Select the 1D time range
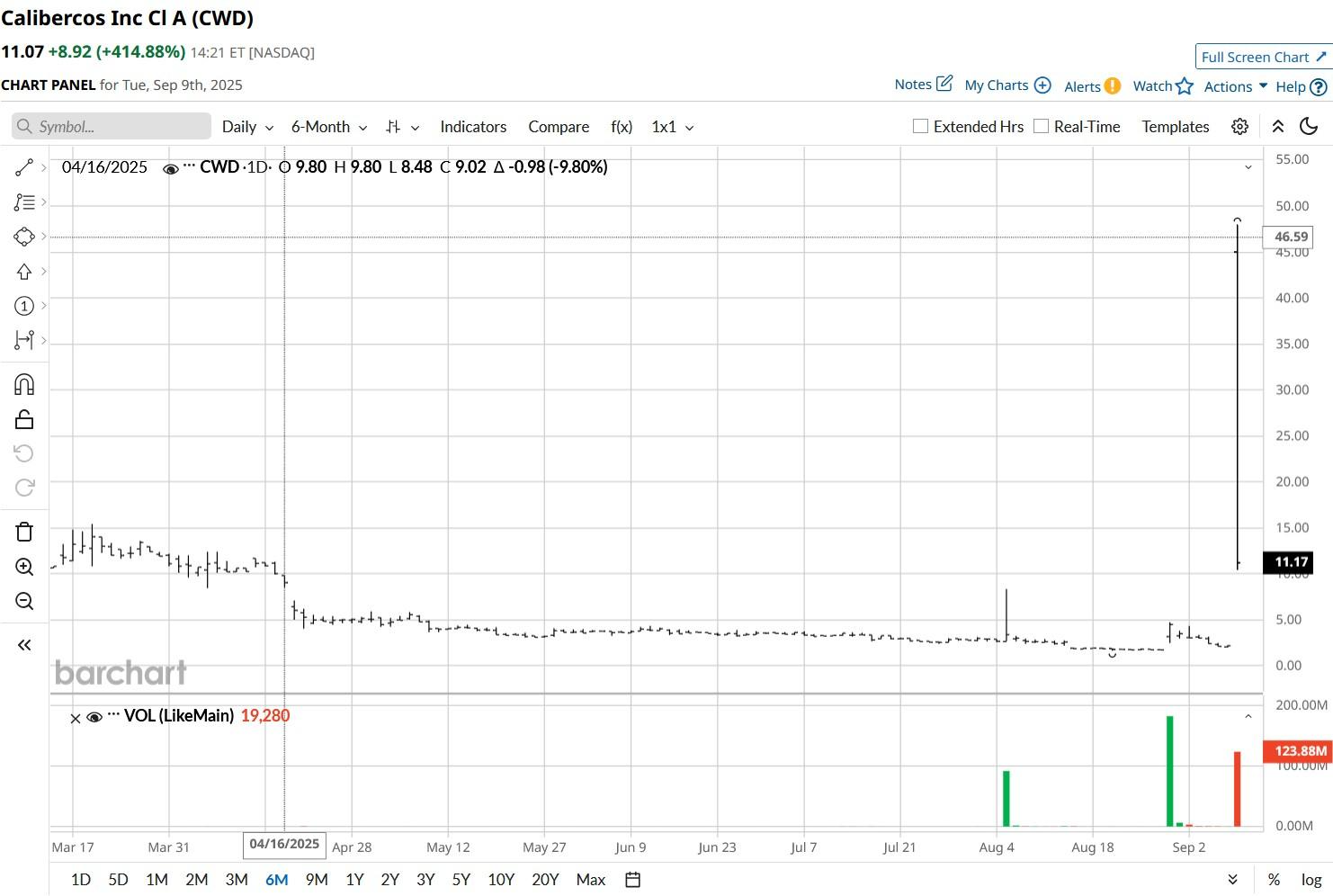This screenshot has height=896, width=1333. [x=81, y=880]
